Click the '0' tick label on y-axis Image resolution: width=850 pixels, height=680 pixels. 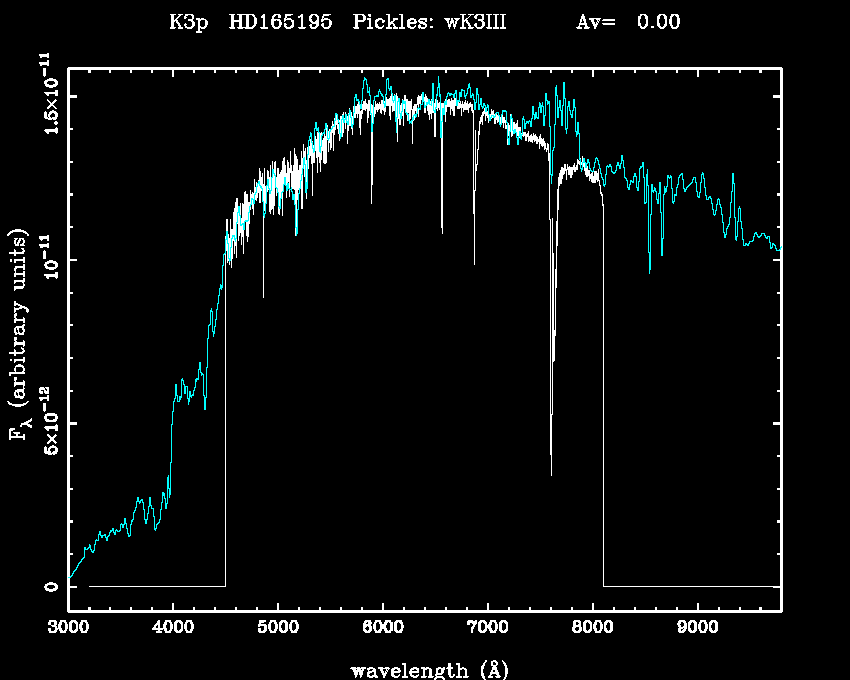pyautogui.click(x=49, y=586)
